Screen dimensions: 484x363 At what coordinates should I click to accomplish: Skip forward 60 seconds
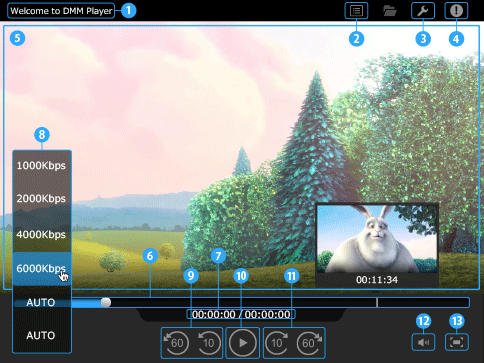pos(309,343)
